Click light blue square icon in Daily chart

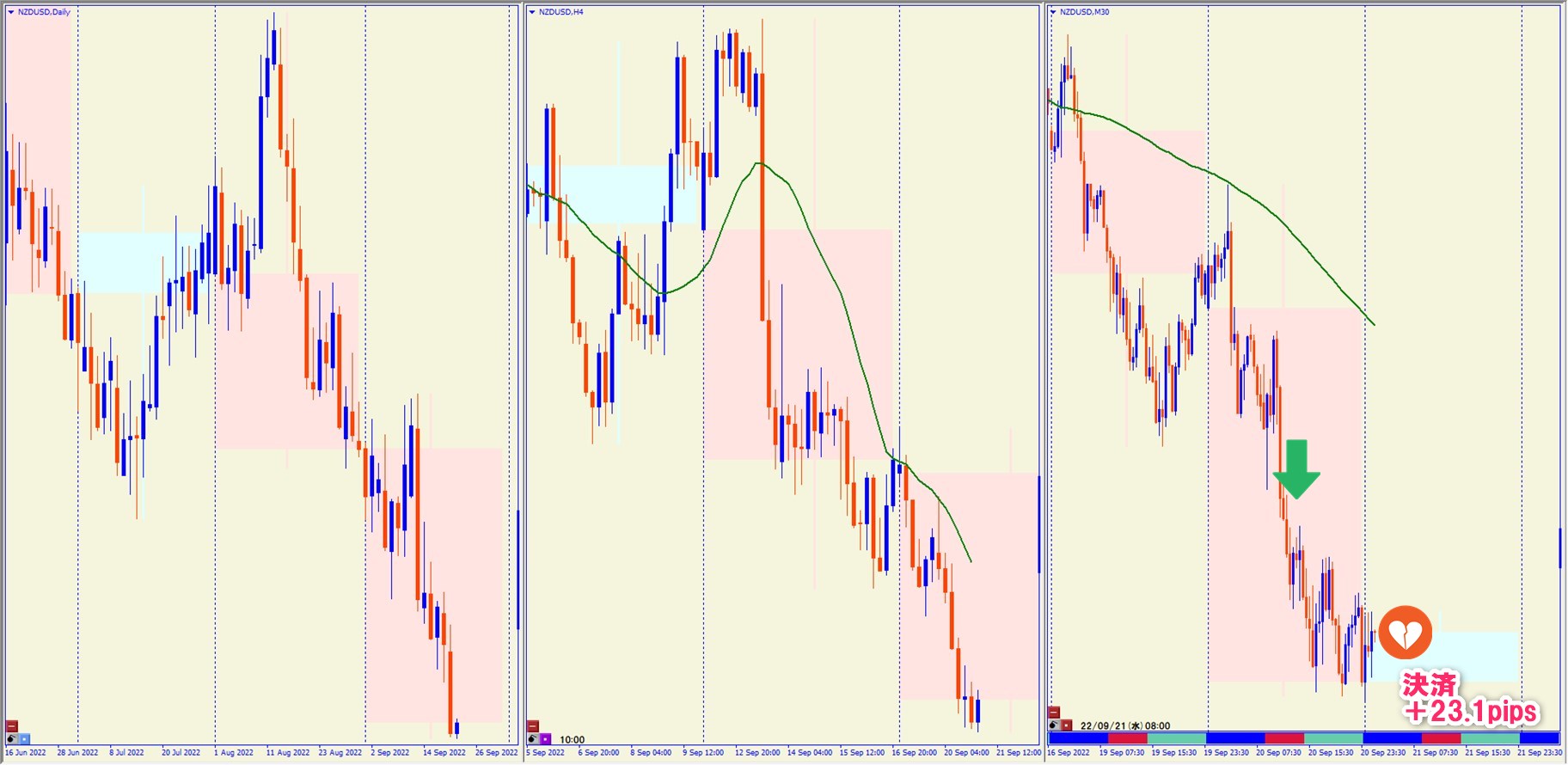[25, 739]
